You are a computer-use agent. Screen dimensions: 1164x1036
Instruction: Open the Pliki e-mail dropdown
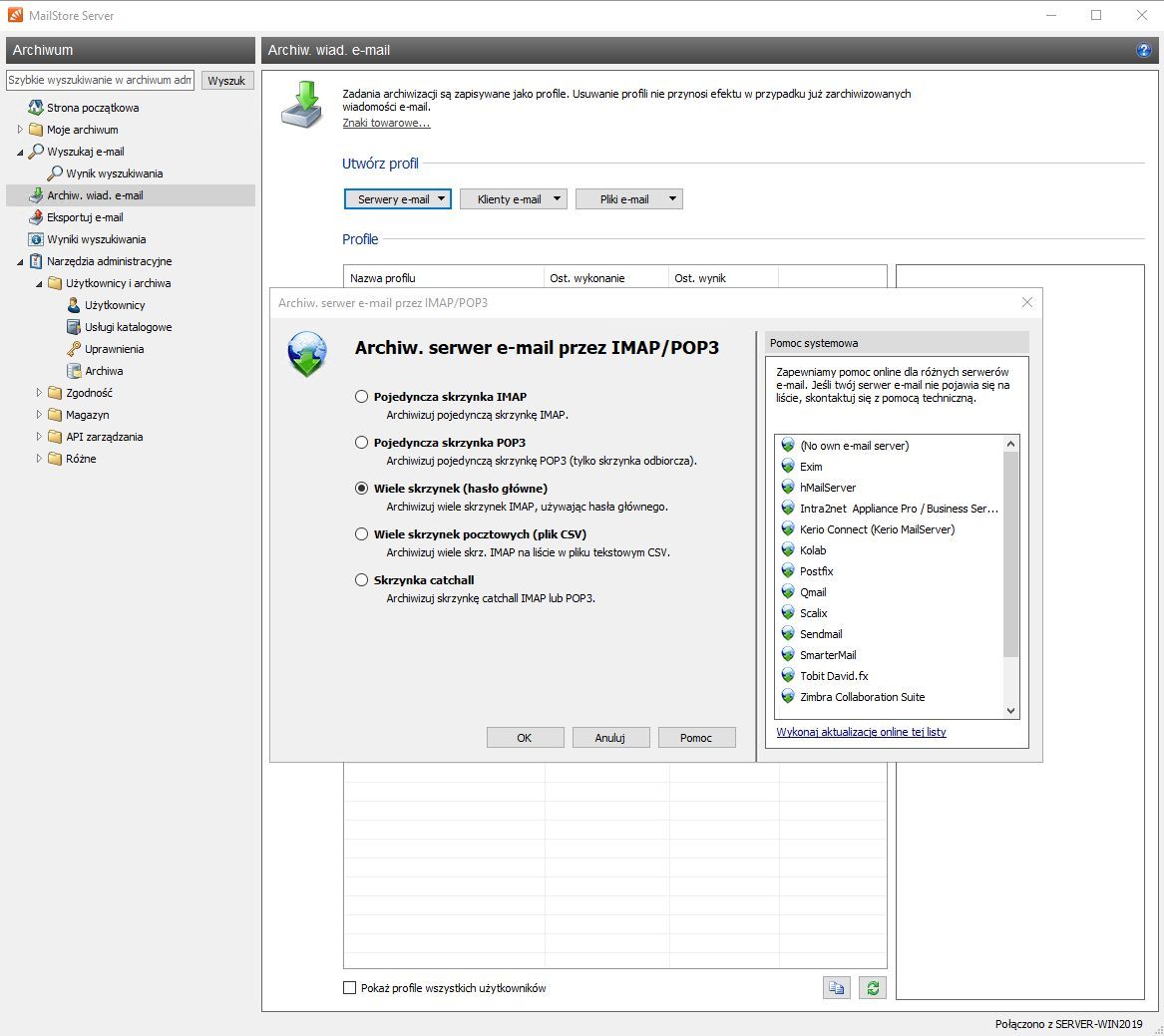click(x=629, y=198)
